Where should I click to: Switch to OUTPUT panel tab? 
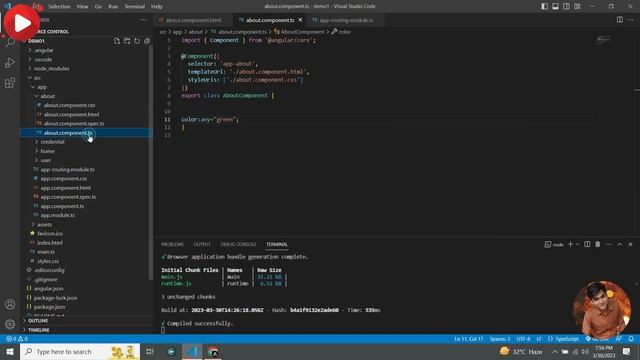coord(202,244)
